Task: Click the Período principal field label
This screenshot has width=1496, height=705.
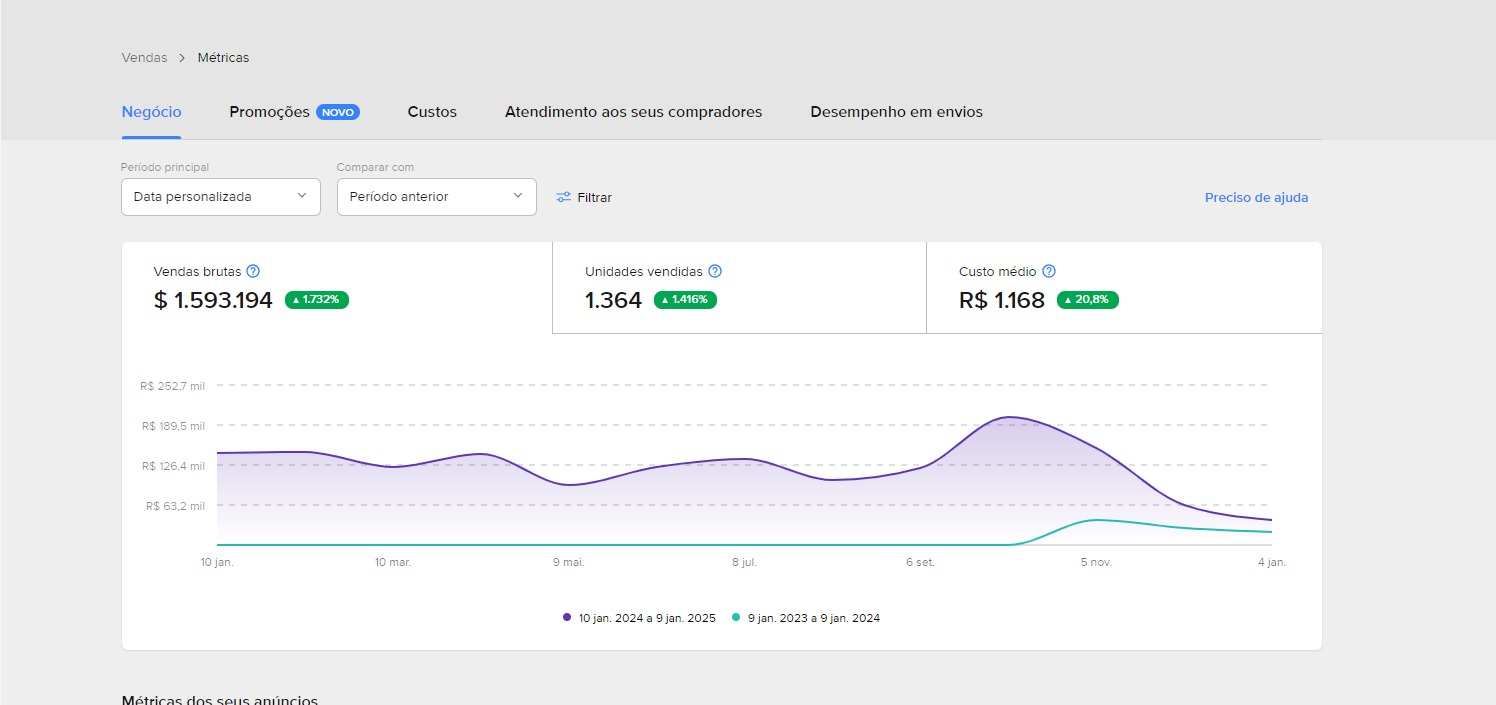Action: click(x=165, y=167)
